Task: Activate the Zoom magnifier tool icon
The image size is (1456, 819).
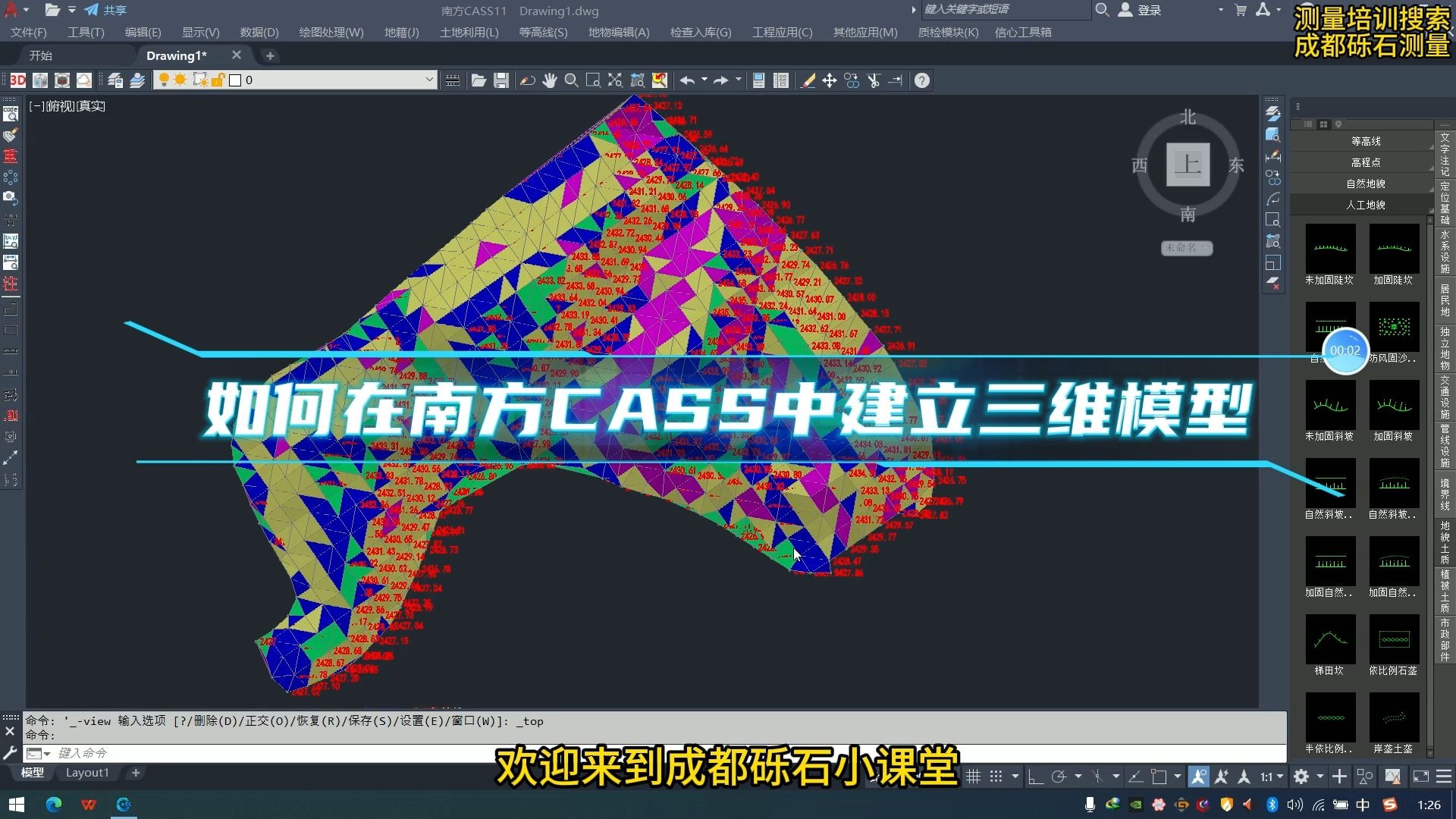Action: (x=571, y=80)
